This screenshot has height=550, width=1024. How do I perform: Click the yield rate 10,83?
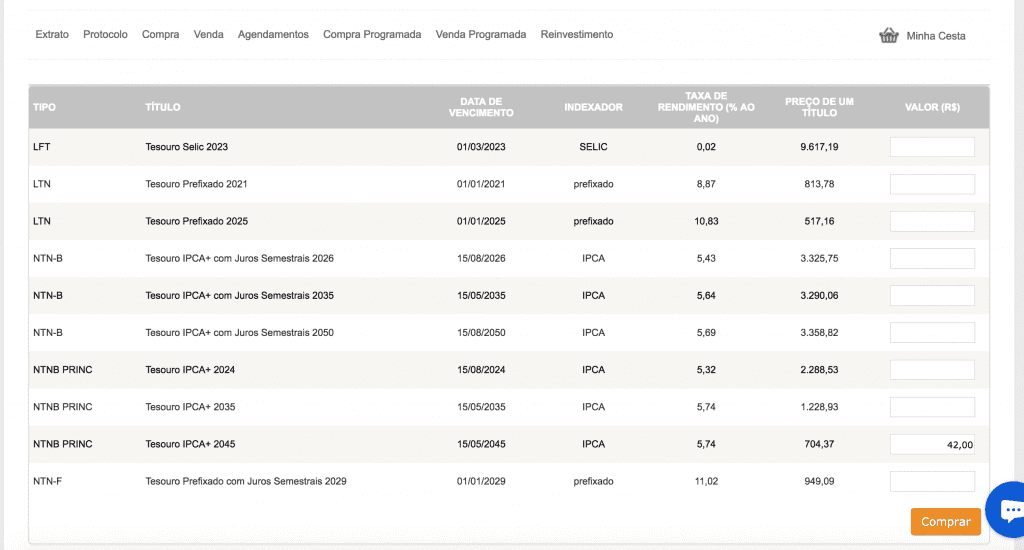[706, 221]
